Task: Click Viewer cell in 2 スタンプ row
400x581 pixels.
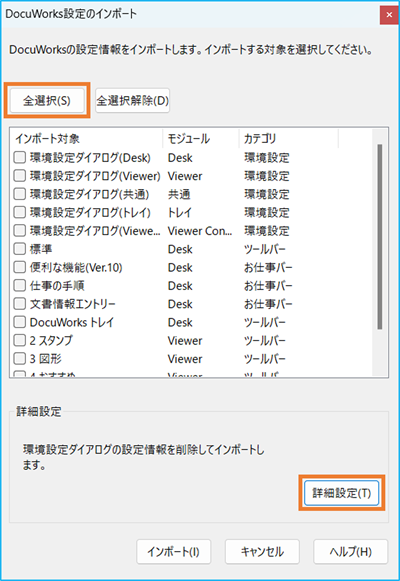Action: 185,340
